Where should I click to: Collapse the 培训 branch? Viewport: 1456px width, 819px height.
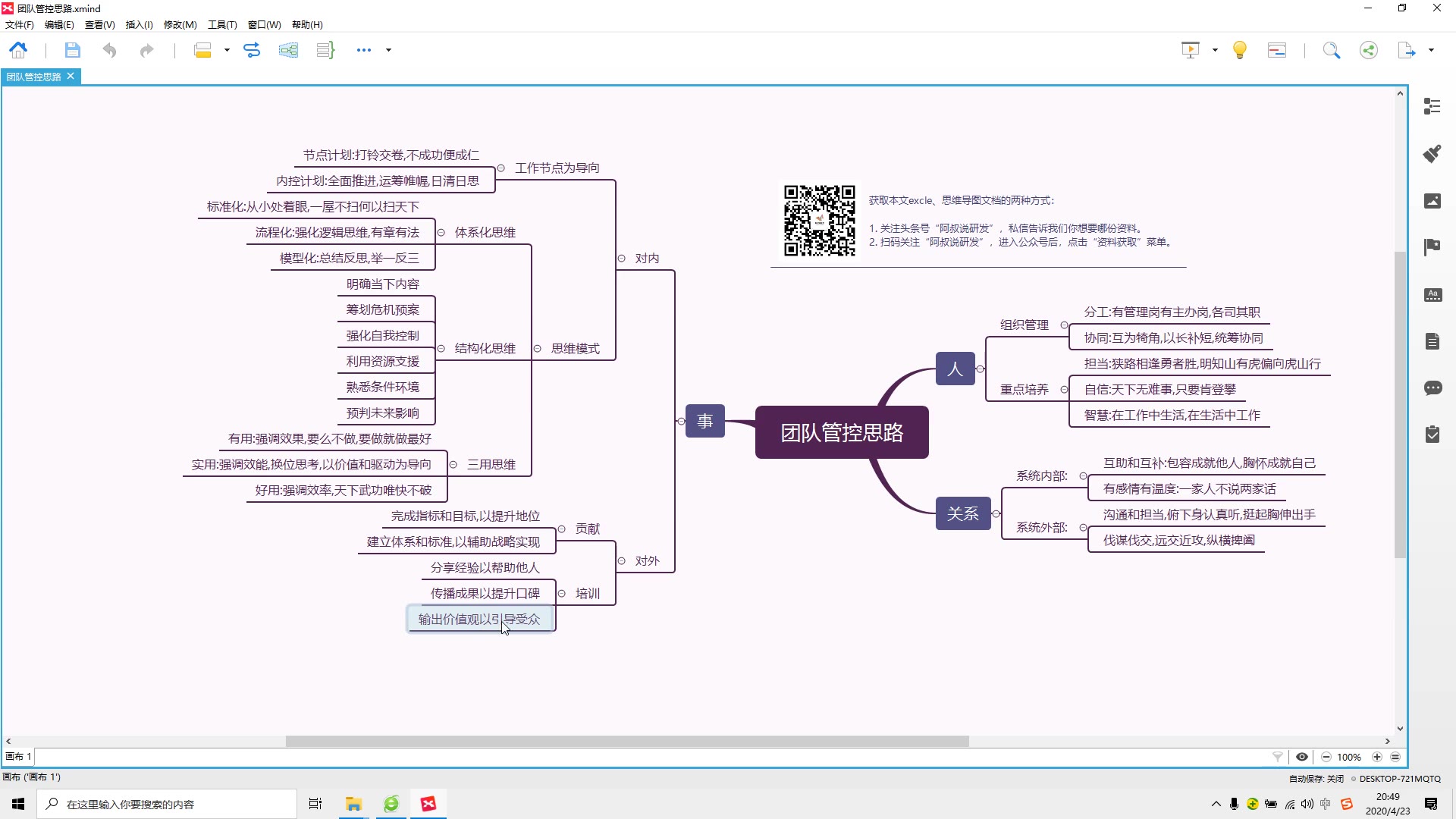point(562,594)
